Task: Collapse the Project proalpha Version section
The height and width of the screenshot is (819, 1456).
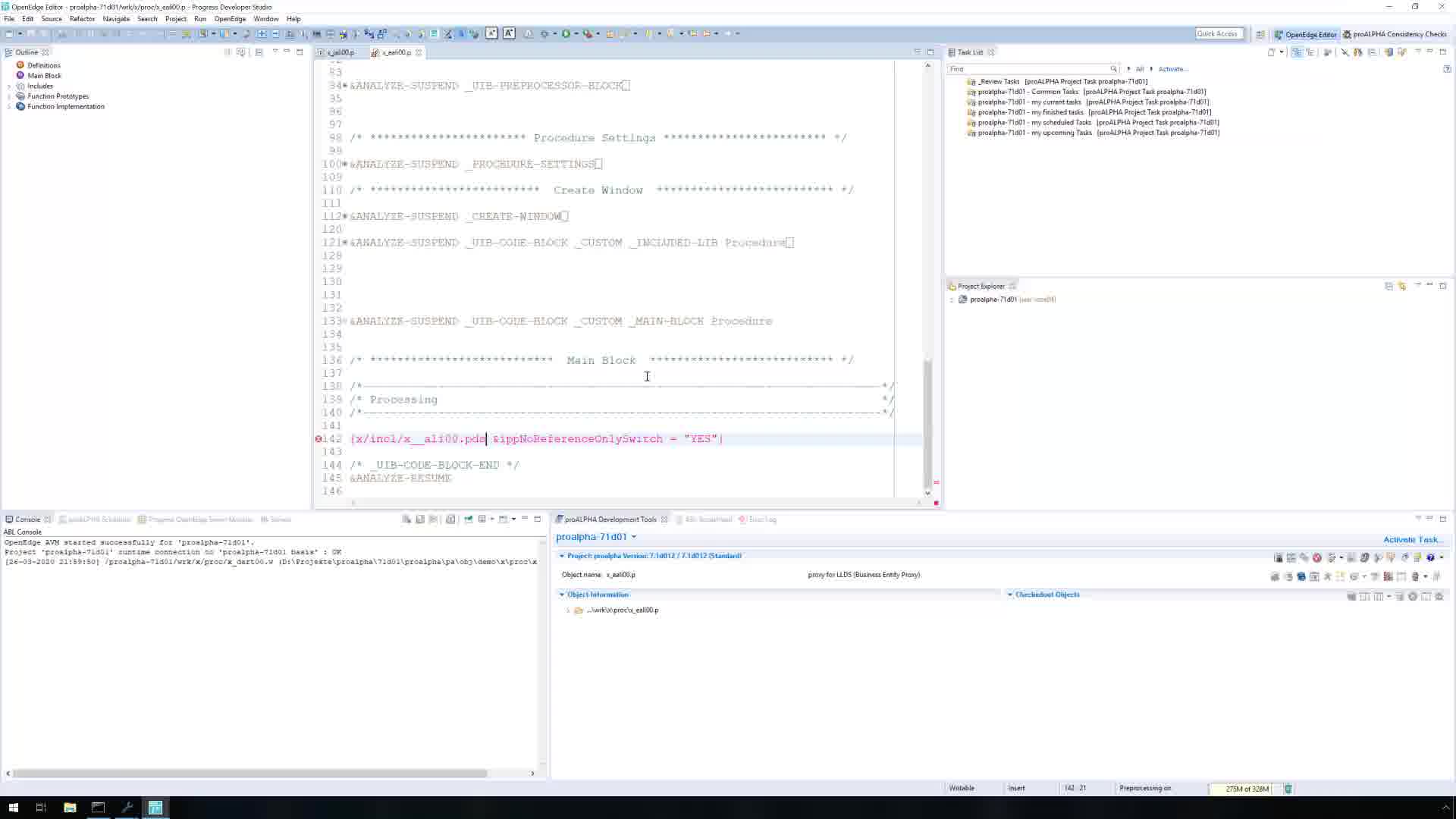Action: [562, 556]
